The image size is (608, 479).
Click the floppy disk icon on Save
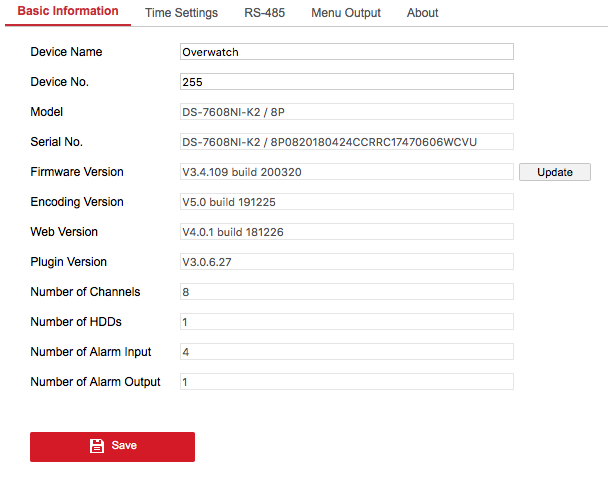[x=97, y=446]
